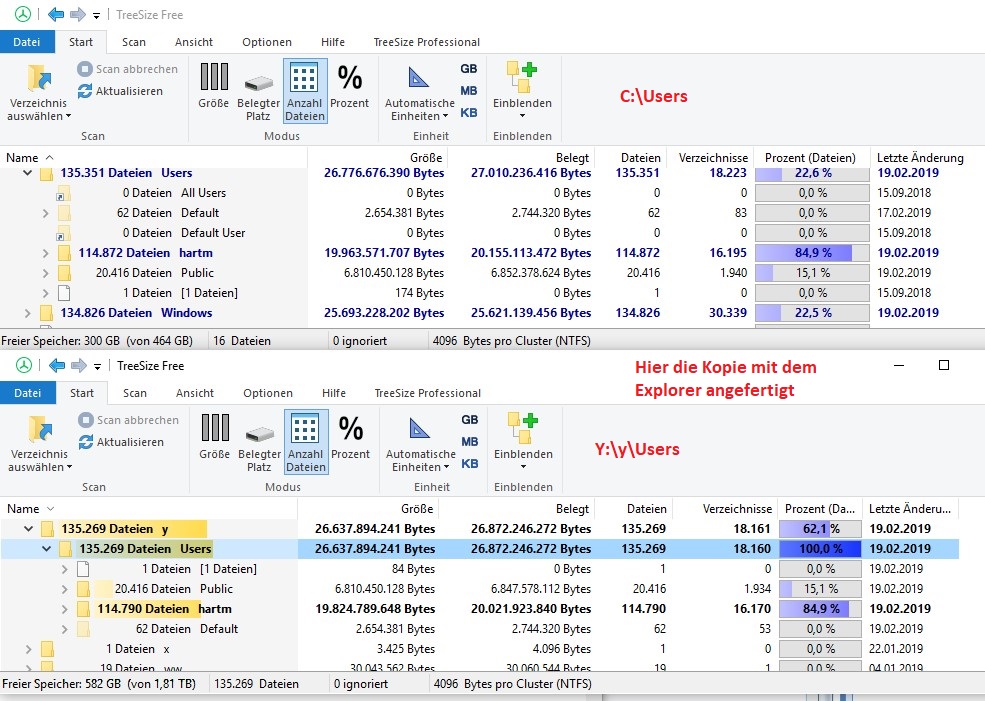Open Automatische Einheiten dropdown in top window
The height and width of the screenshot is (701, 985).
[x=420, y=110]
